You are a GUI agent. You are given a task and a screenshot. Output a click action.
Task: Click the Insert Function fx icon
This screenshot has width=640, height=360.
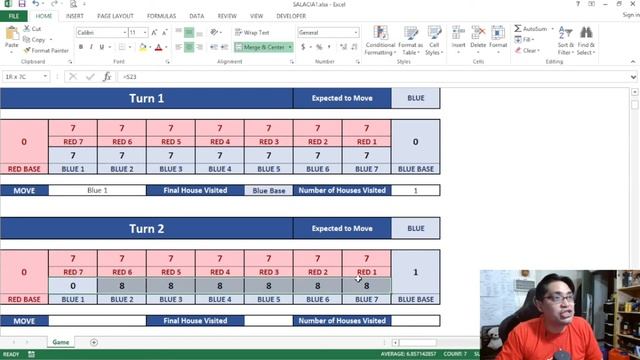107,76
